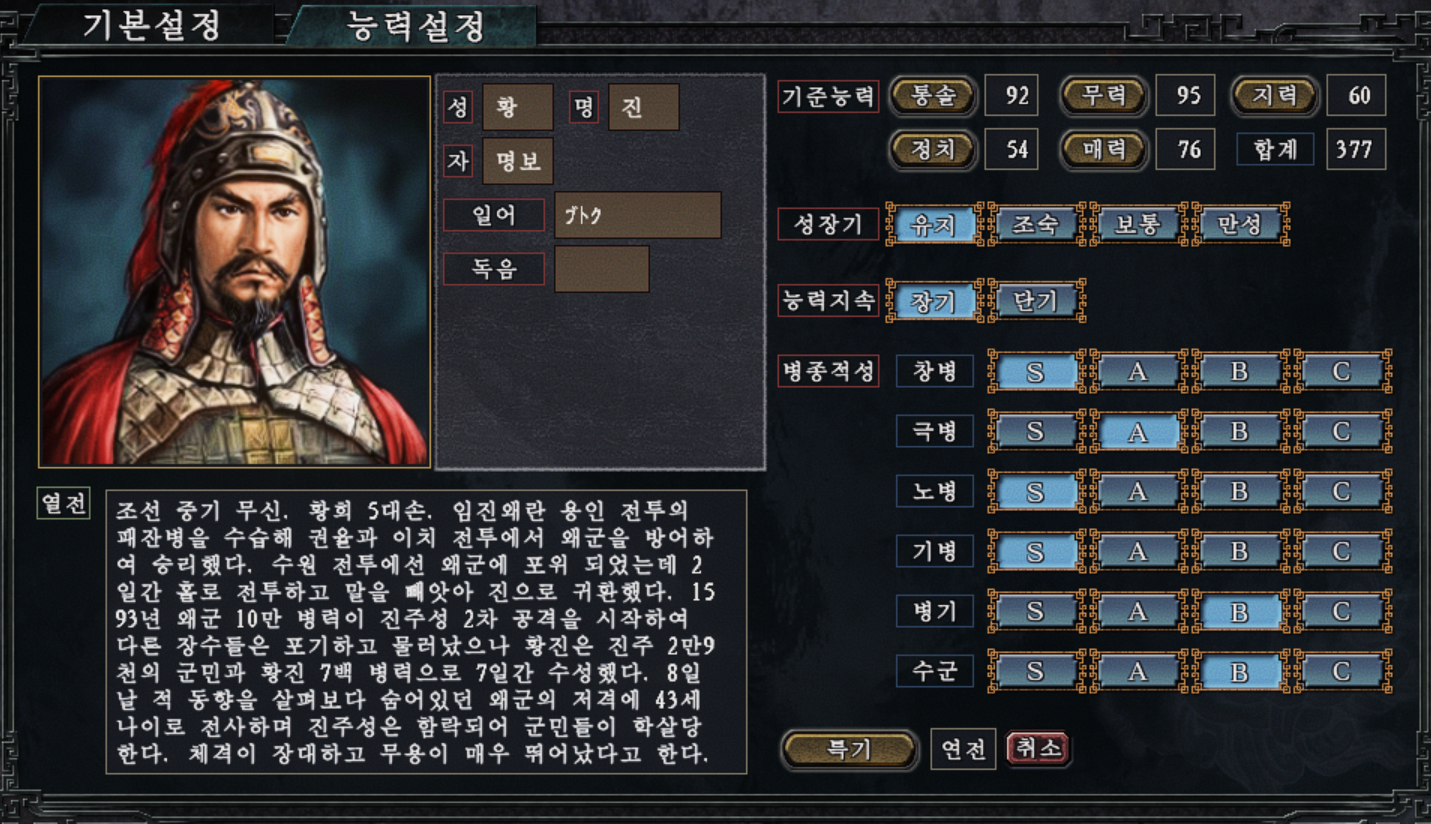Open the 특기 skill selection
The width and height of the screenshot is (1431, 824).
[x=849, y=749]
